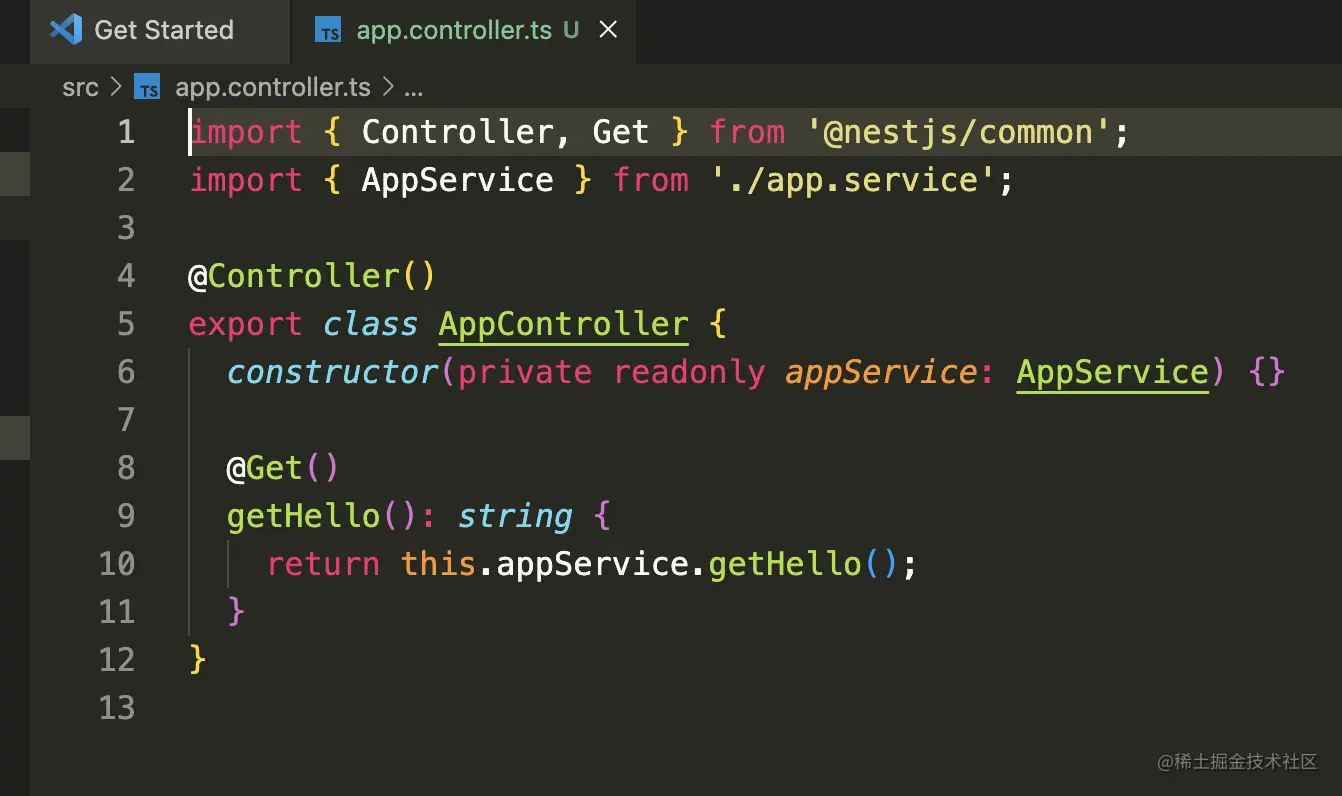Close the app.controller.ts tab
This screenshot has height=796, width=1342.
pos(607,31)
